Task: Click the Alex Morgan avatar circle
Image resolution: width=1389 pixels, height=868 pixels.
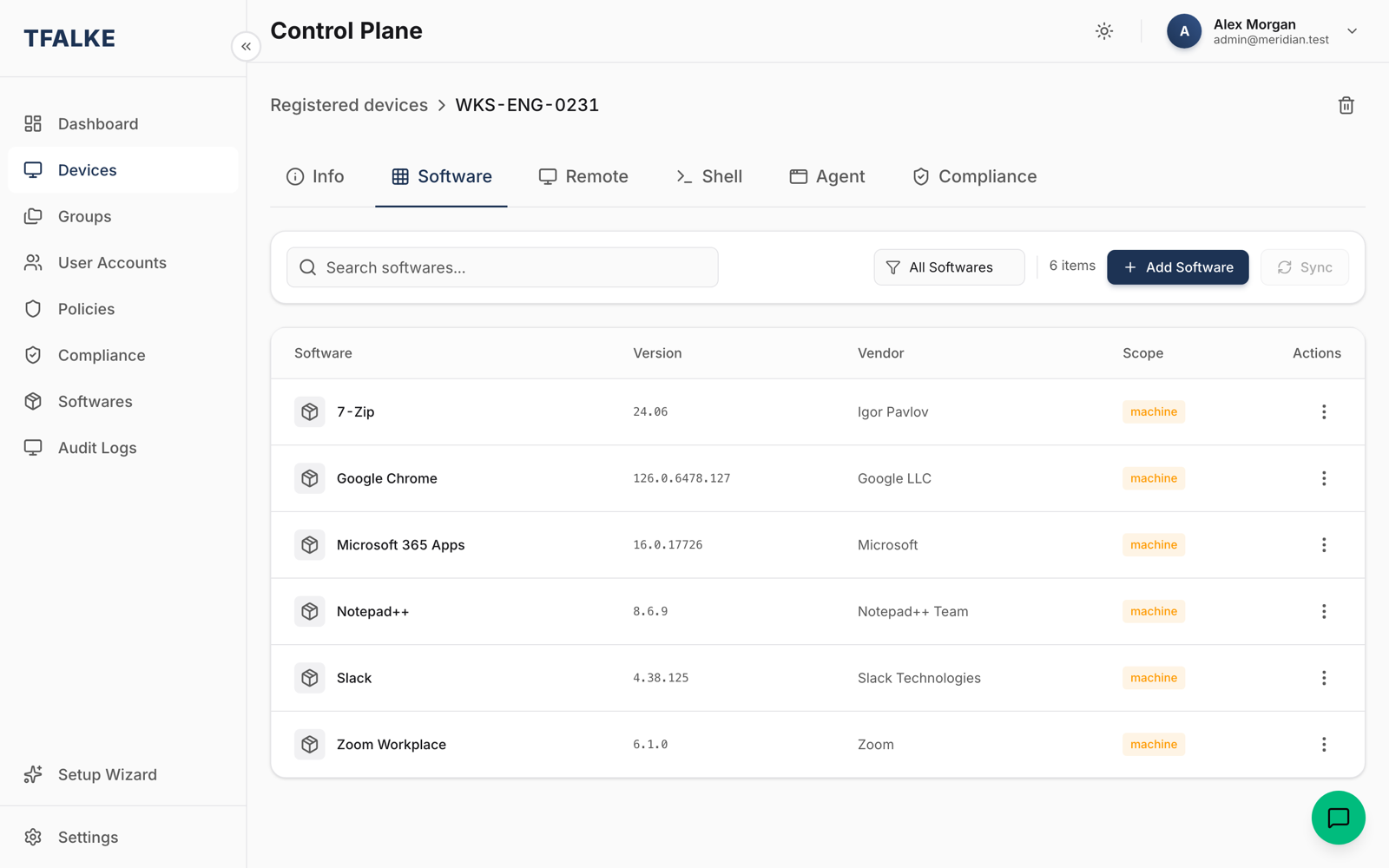Action: coord(1184,31)
